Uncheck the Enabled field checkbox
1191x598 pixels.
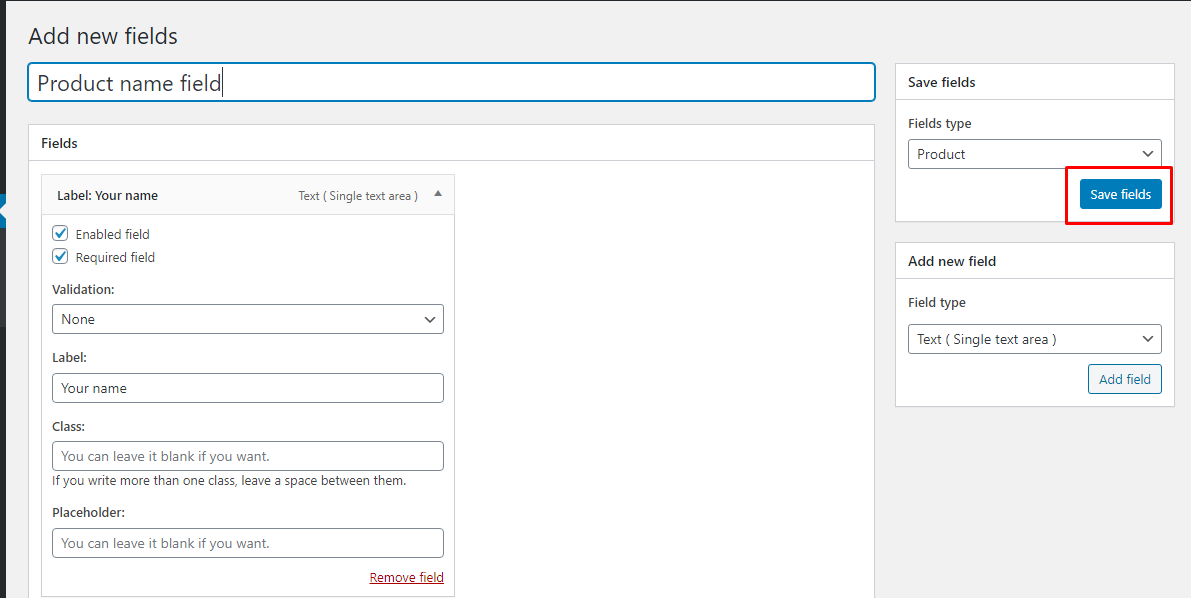point(60,234)
